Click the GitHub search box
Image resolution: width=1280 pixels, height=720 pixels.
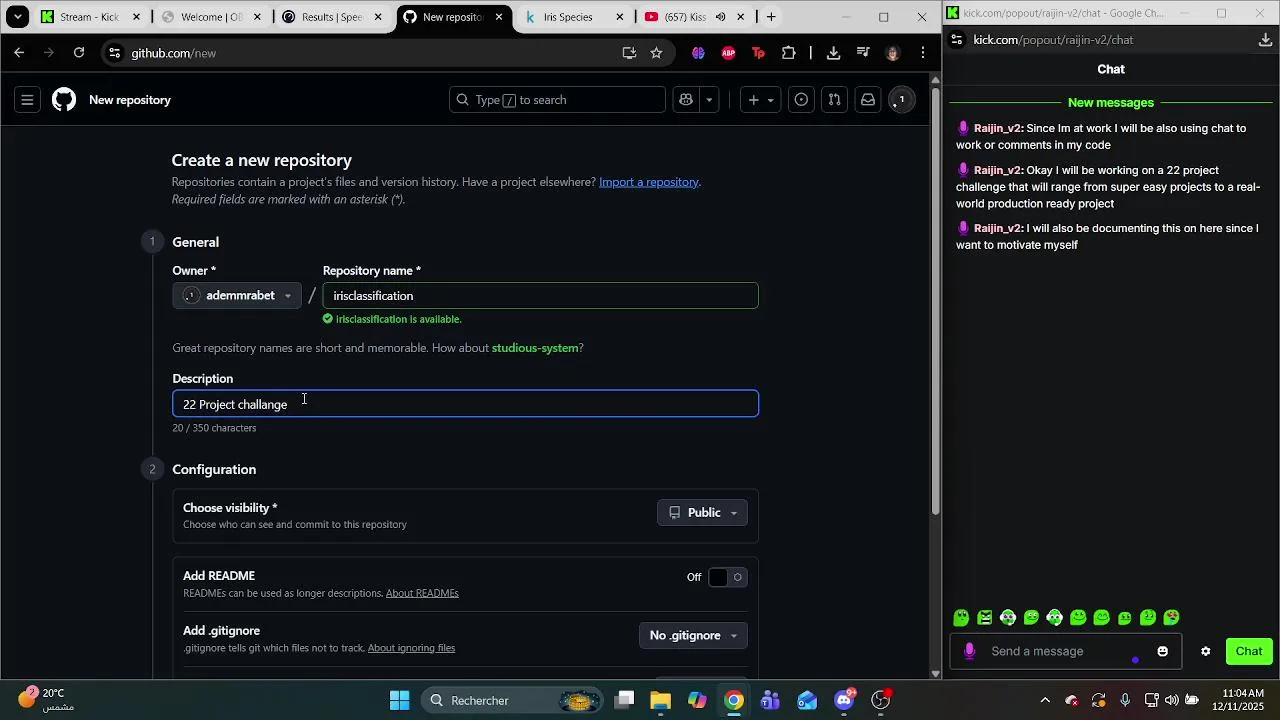557,100
